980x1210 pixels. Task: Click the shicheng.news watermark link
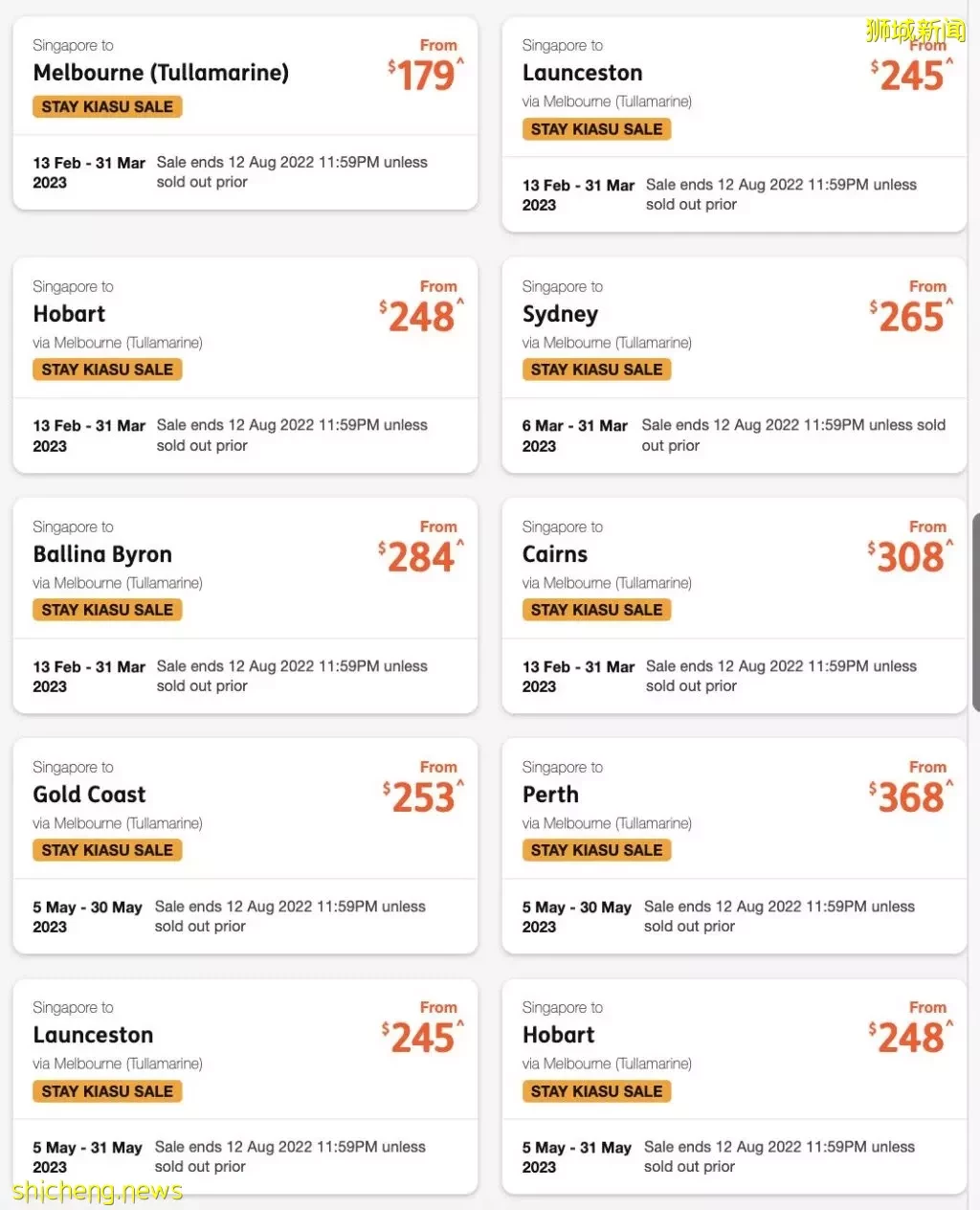pyautogui.click(x=97, y=1191)
